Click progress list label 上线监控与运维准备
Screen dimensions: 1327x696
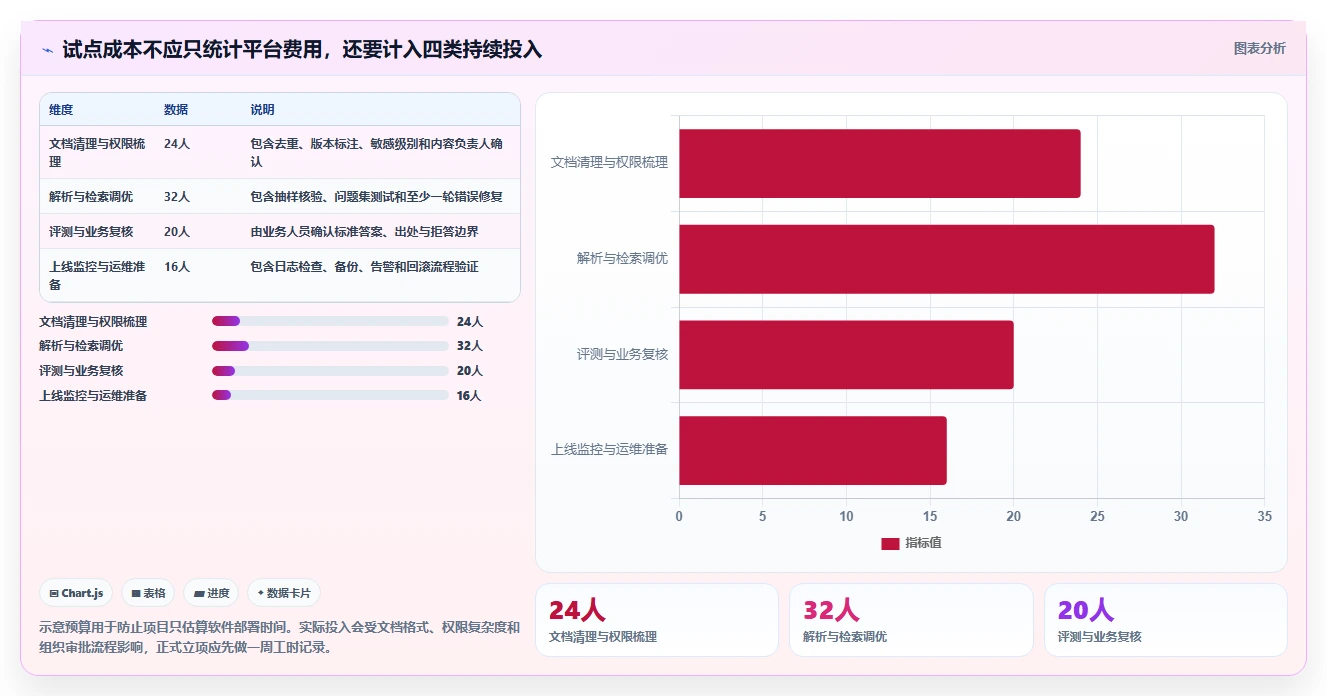coord(93,396)
